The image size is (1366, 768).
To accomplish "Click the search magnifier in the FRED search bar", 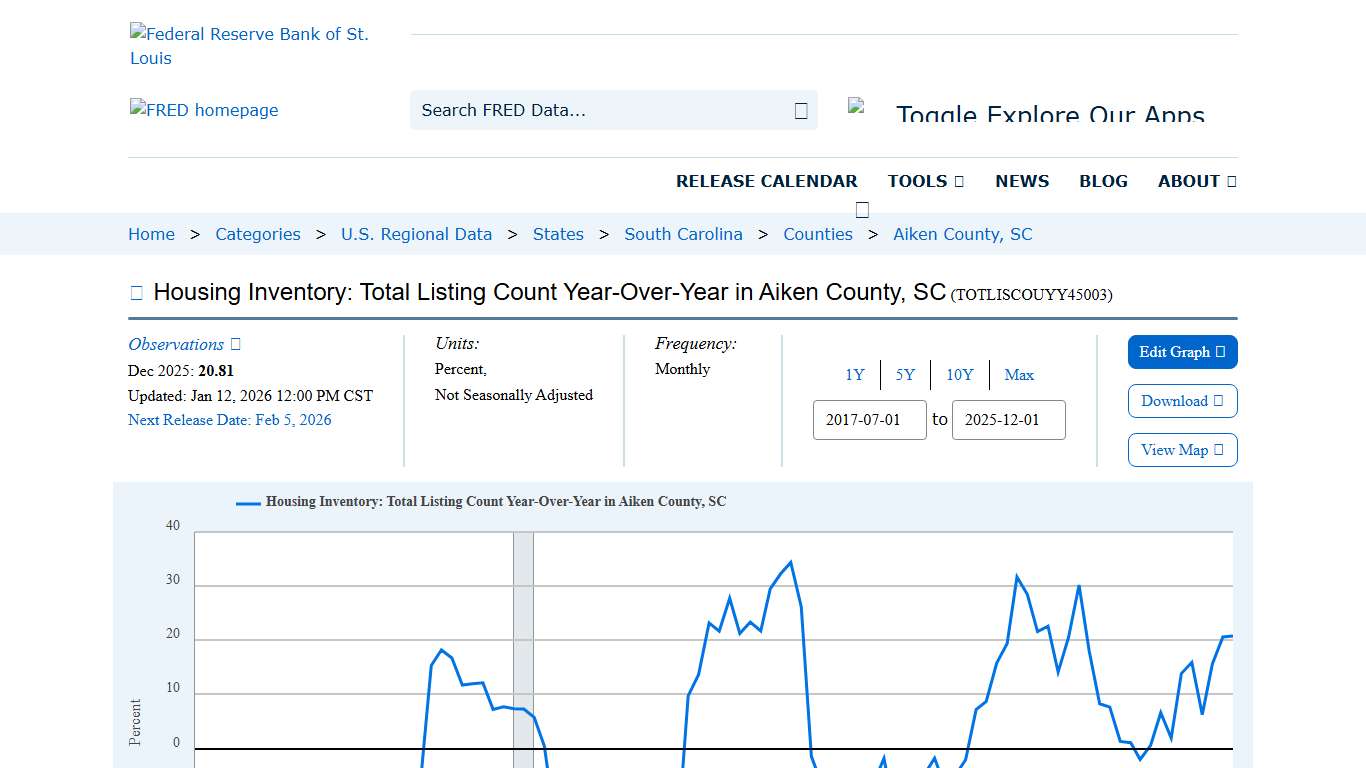I will (x=799, y=110).
